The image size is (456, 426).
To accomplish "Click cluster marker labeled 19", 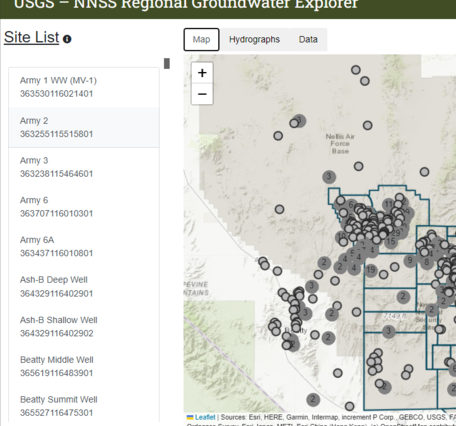I will click(371, 269).
